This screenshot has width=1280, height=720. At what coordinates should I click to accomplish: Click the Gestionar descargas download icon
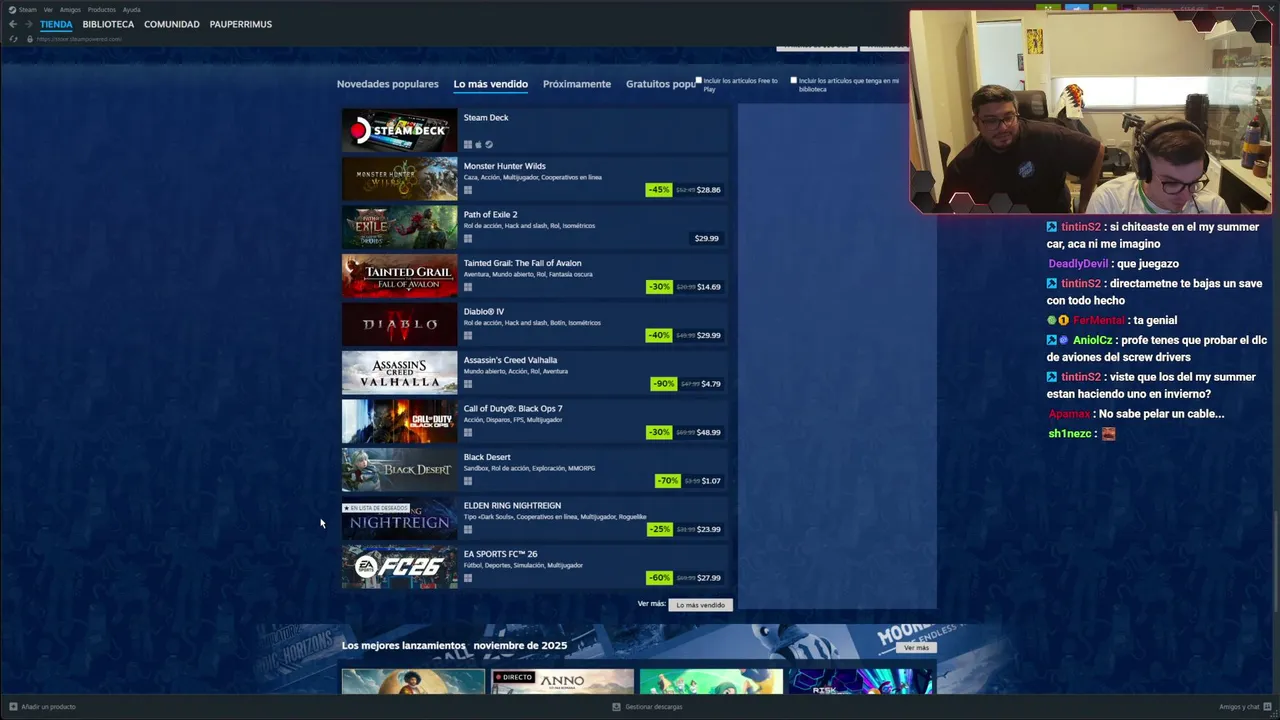click(x=617, y=707)
